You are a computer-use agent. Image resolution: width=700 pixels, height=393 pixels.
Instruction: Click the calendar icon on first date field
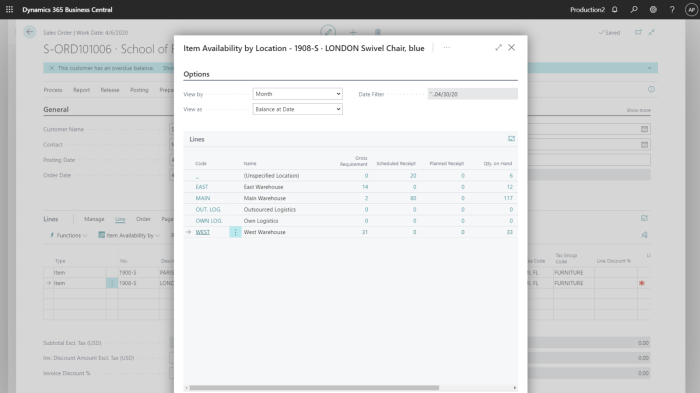pos(644,129)
